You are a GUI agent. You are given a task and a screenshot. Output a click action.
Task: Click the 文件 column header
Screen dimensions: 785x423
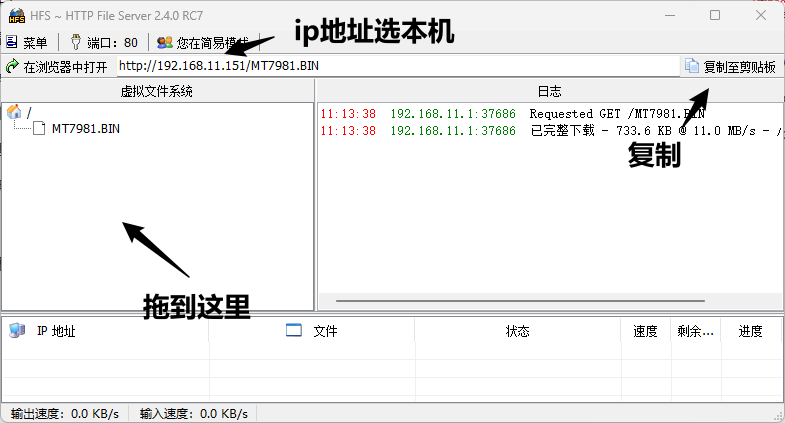[325, 331]
